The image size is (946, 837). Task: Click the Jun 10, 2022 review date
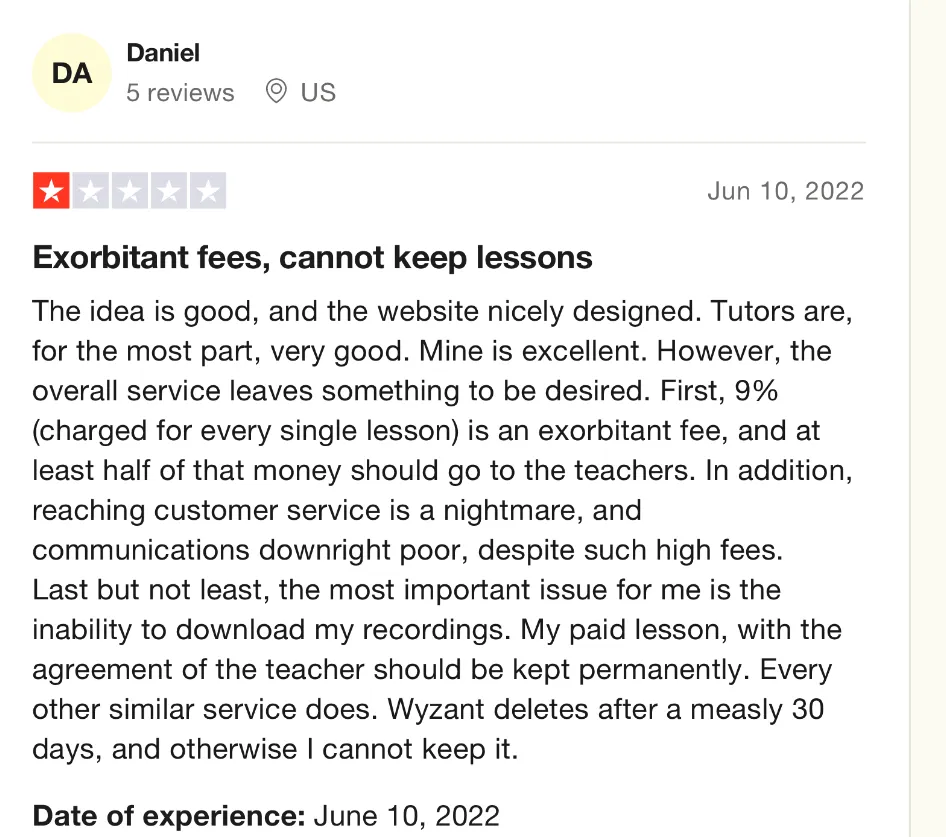coord(785,191)
